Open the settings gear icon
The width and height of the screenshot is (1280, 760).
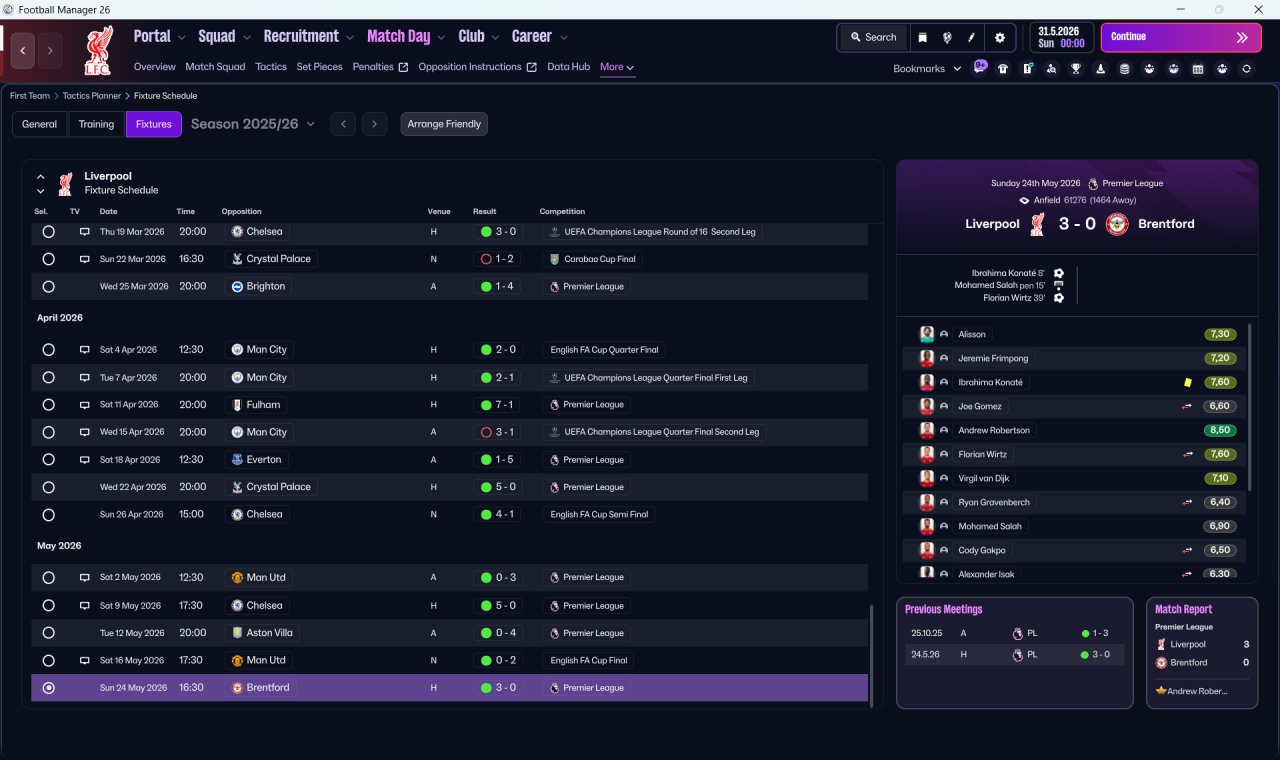pos(999,38)
